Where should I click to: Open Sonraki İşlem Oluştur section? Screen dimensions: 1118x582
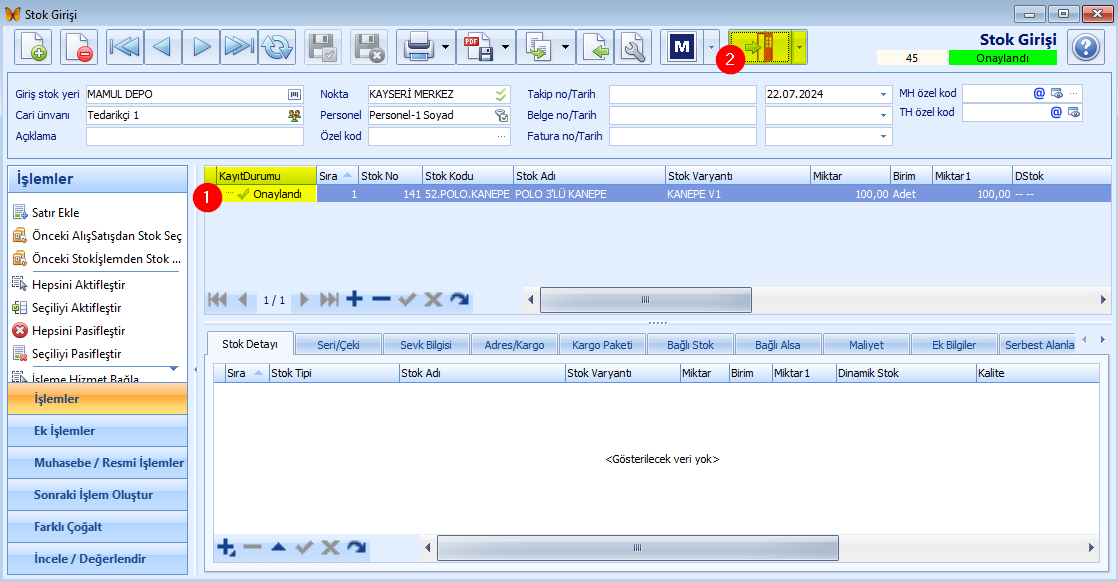[98, 495]
